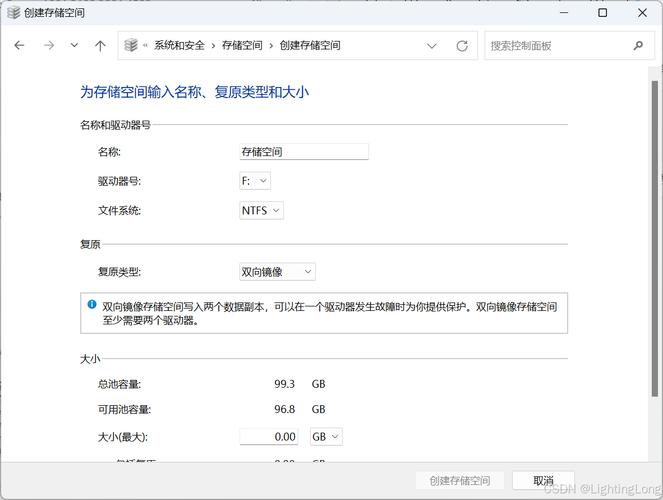Click the control panel icon in address bar
Viewport: 663px width, 500px height.
click(x=131, y=45)
